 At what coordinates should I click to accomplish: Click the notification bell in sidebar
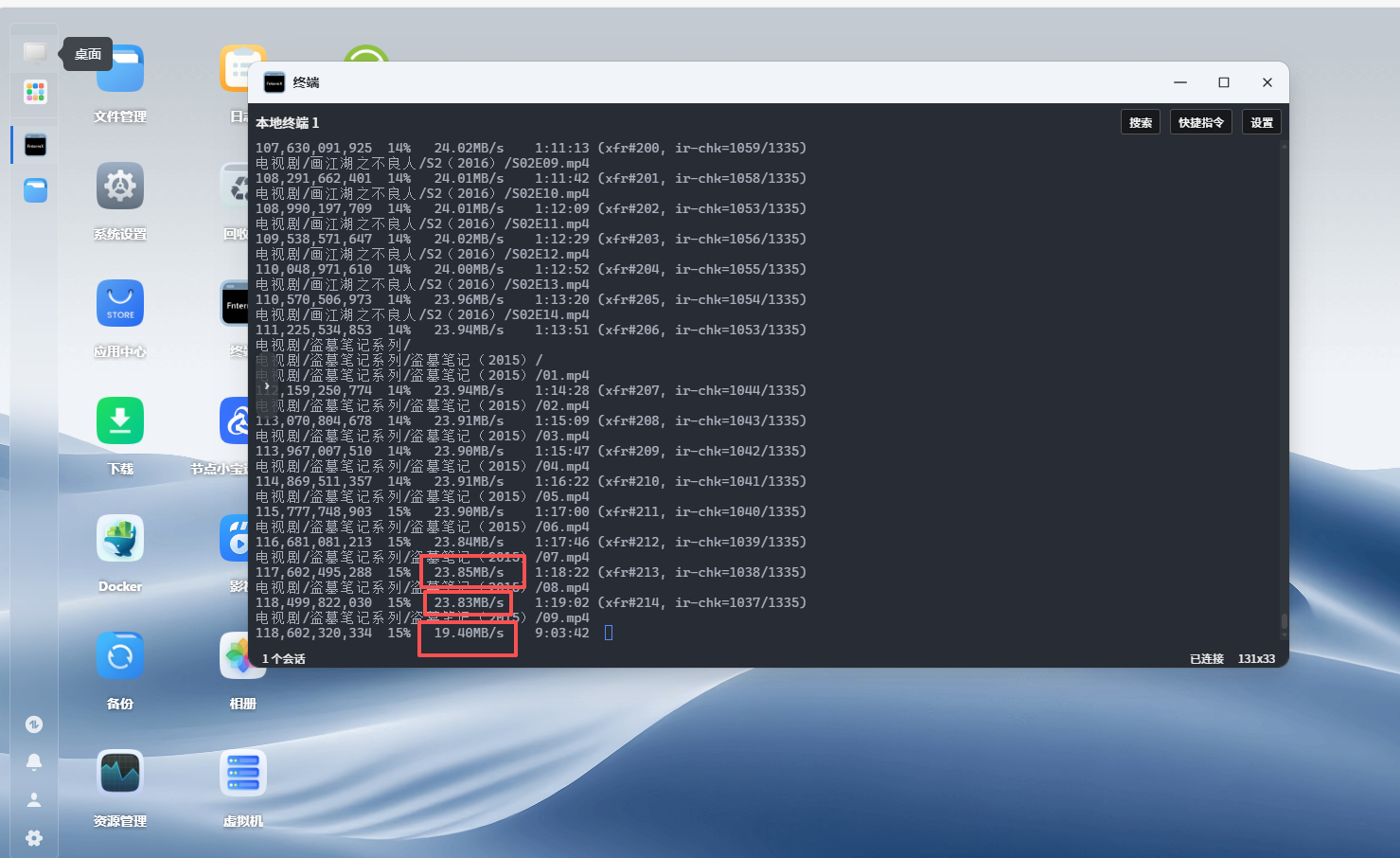(x=34, y=761)
